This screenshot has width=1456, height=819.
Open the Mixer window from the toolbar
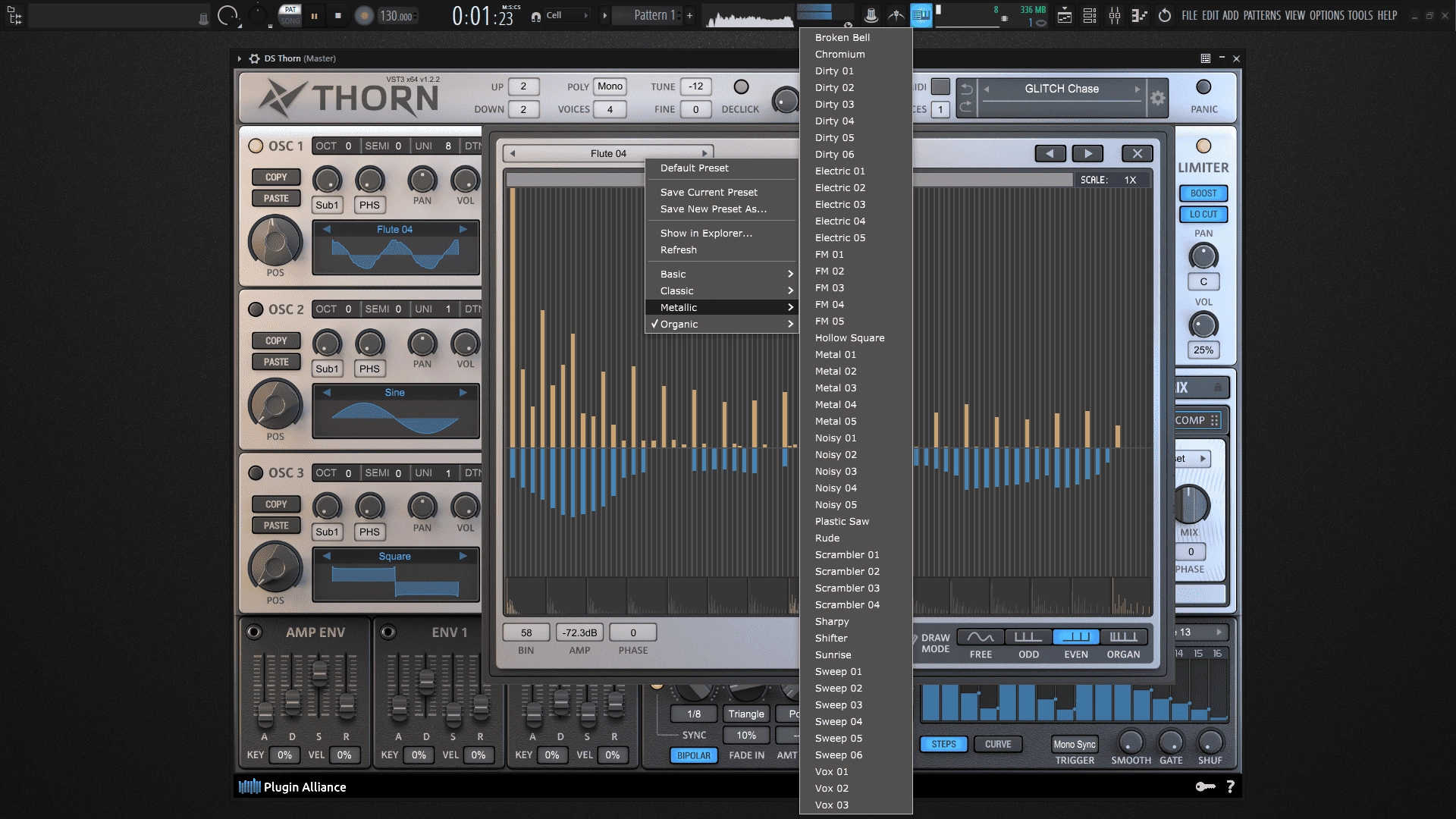[x=1115, y=15]
